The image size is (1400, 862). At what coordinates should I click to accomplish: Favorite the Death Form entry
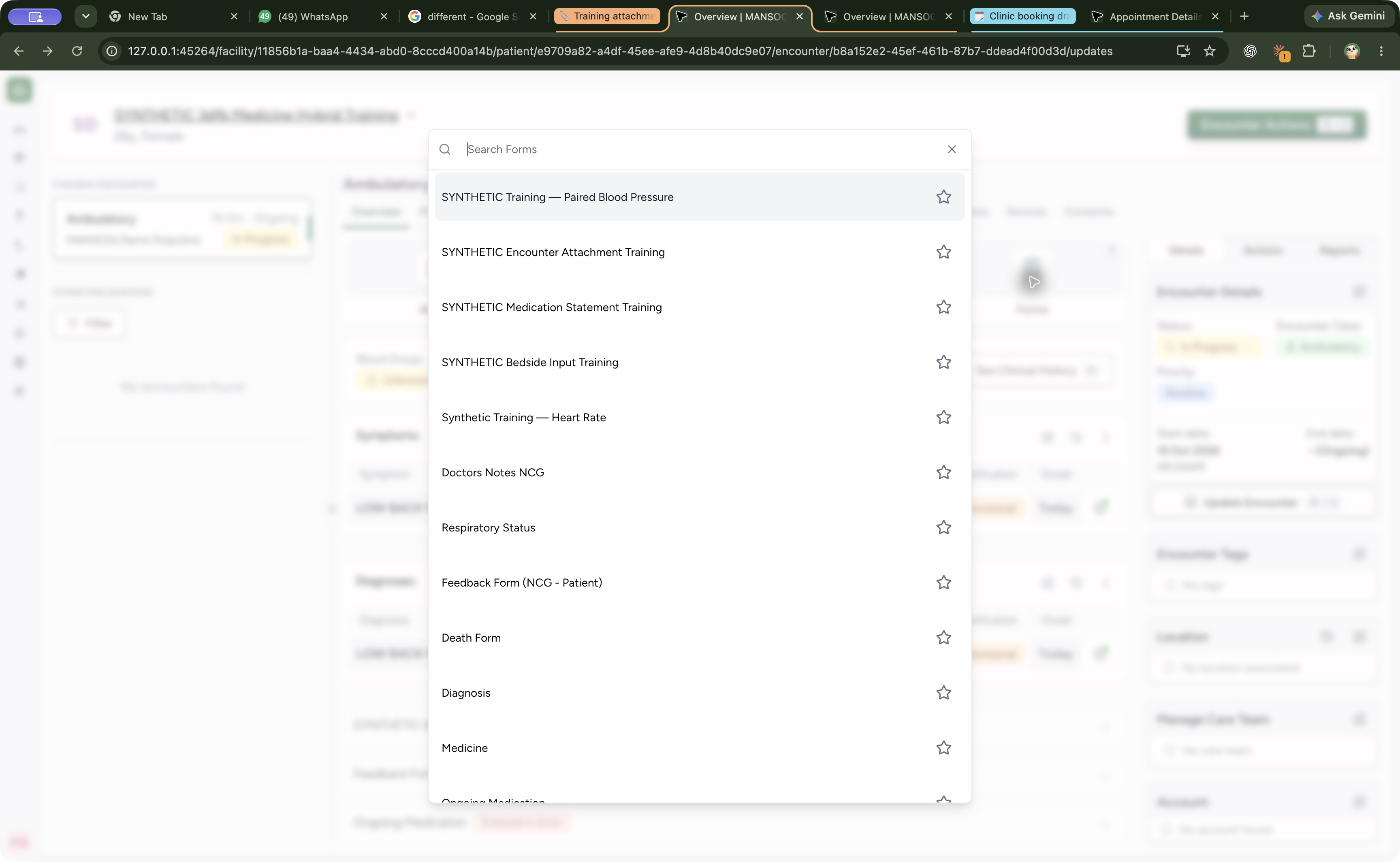[x=943, y=637]
